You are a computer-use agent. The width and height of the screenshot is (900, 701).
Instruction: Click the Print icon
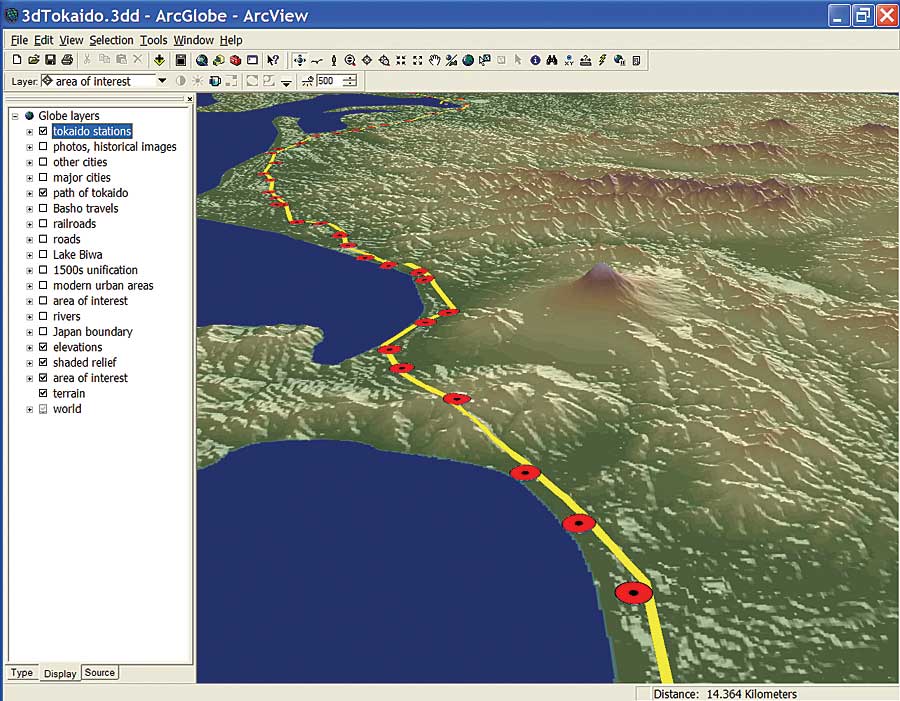tap(67, 60)
